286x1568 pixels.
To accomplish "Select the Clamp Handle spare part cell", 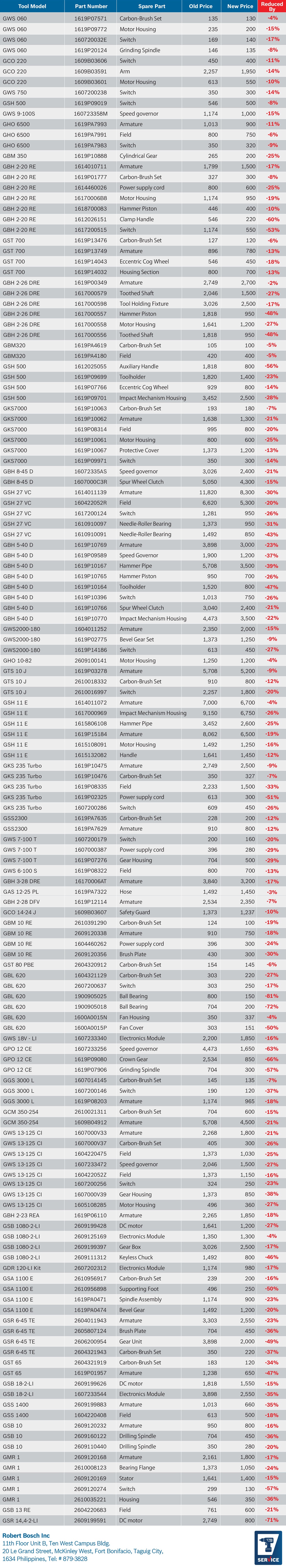I will [136, 219].
